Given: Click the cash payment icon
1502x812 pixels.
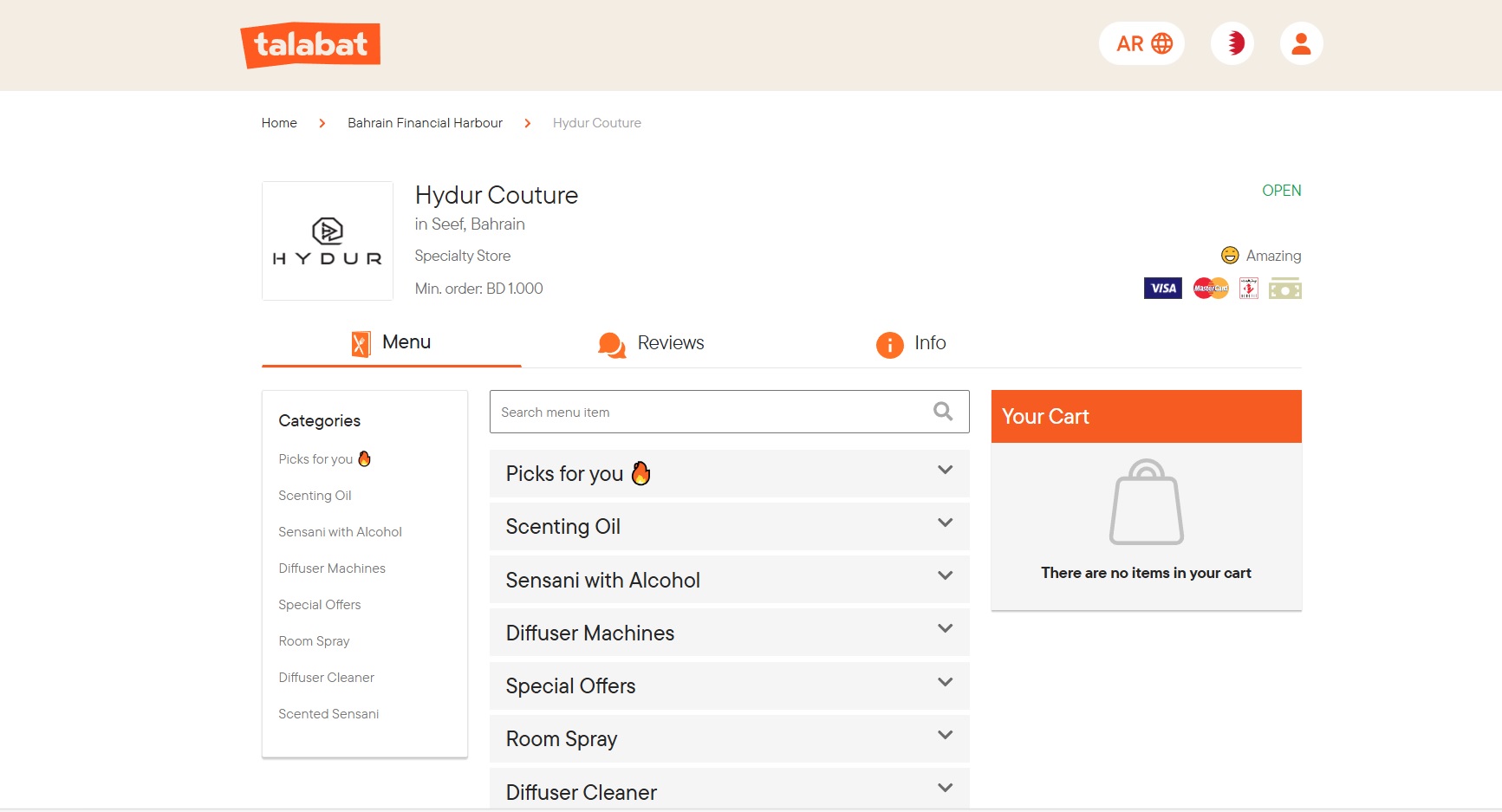Looking at the screenshot, I should [x=1285, y=289].
